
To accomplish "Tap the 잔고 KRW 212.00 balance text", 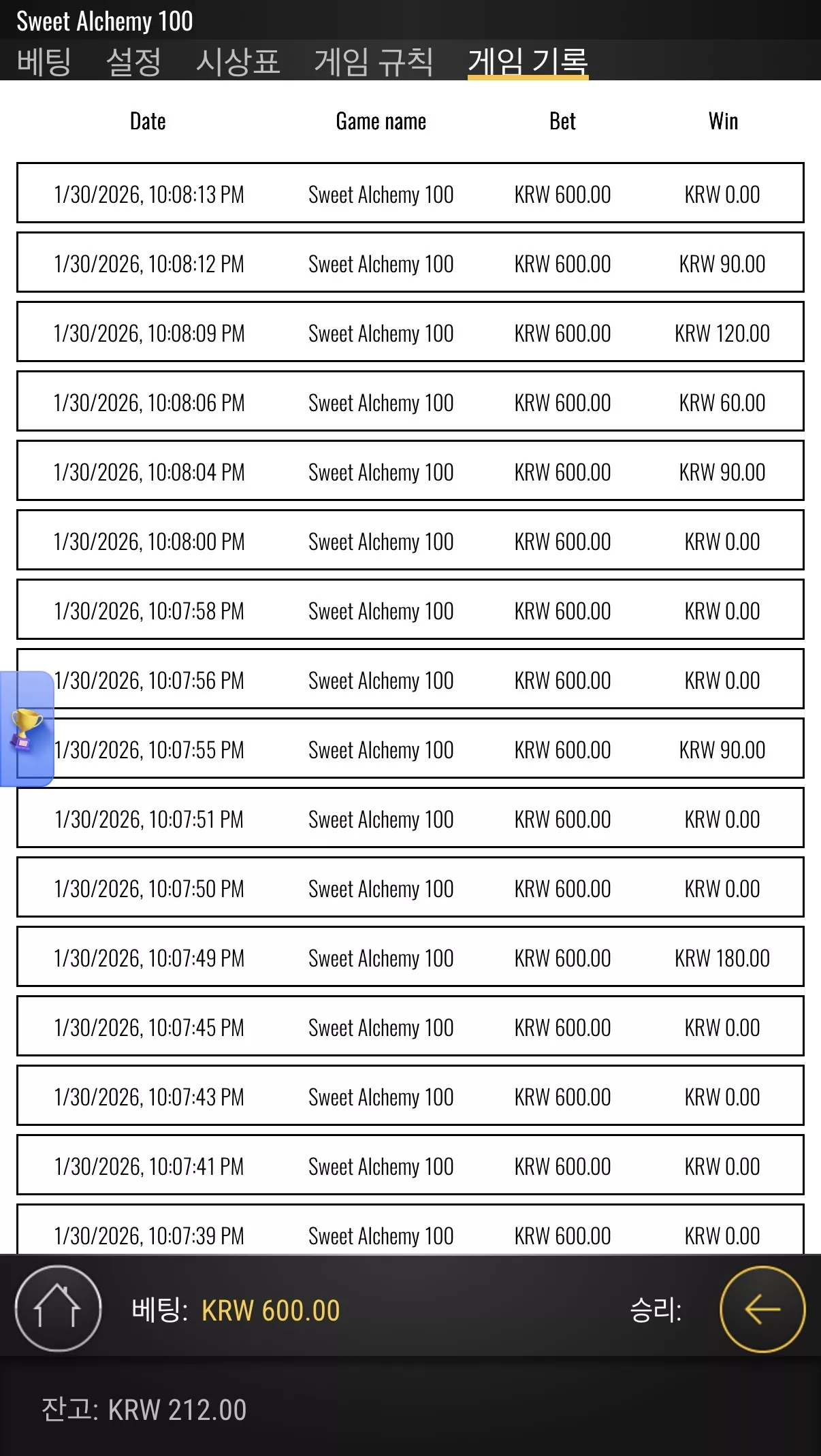I will coord(144,1410).
